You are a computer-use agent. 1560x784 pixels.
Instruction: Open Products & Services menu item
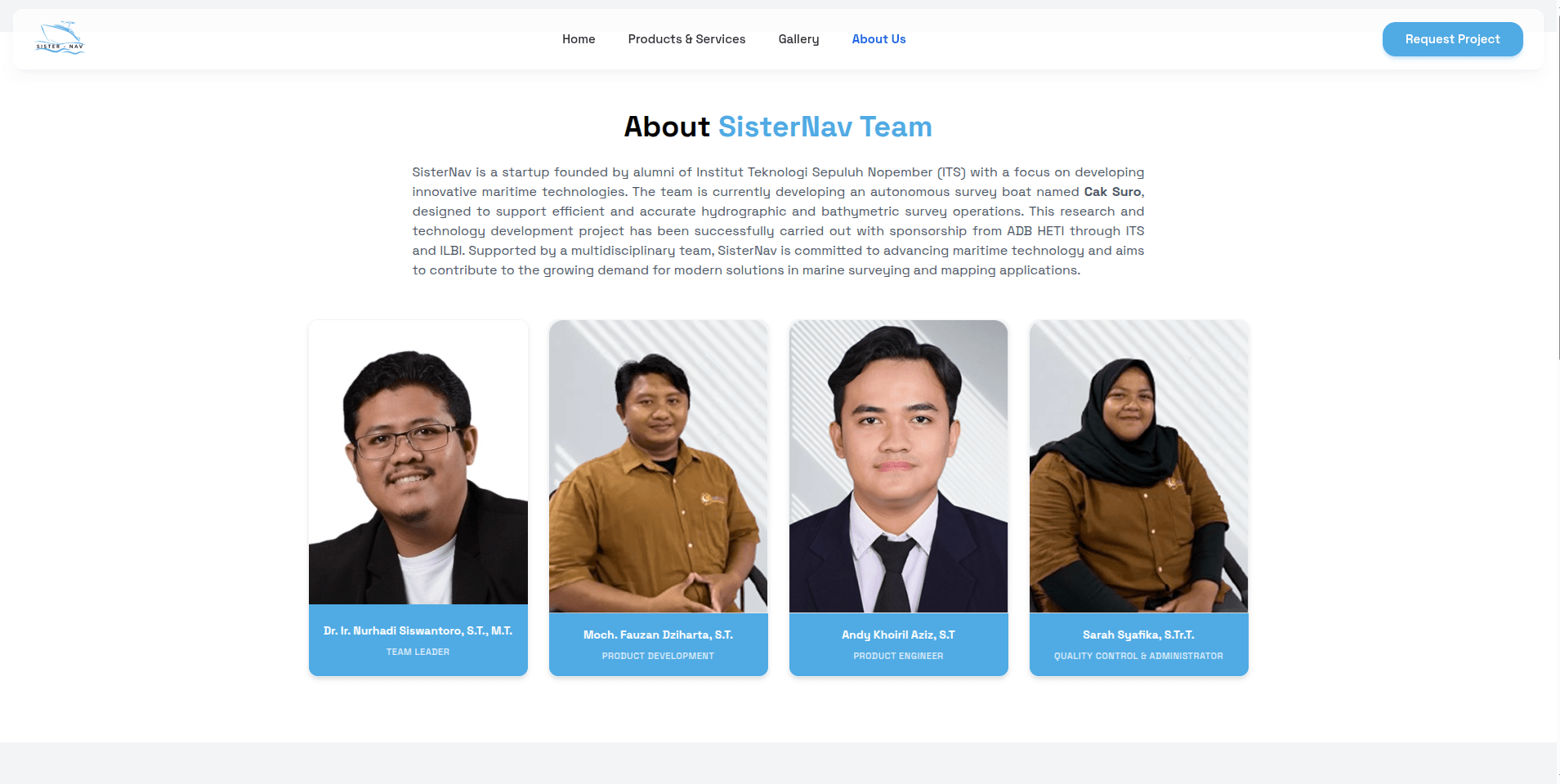[x=686, y=39]
